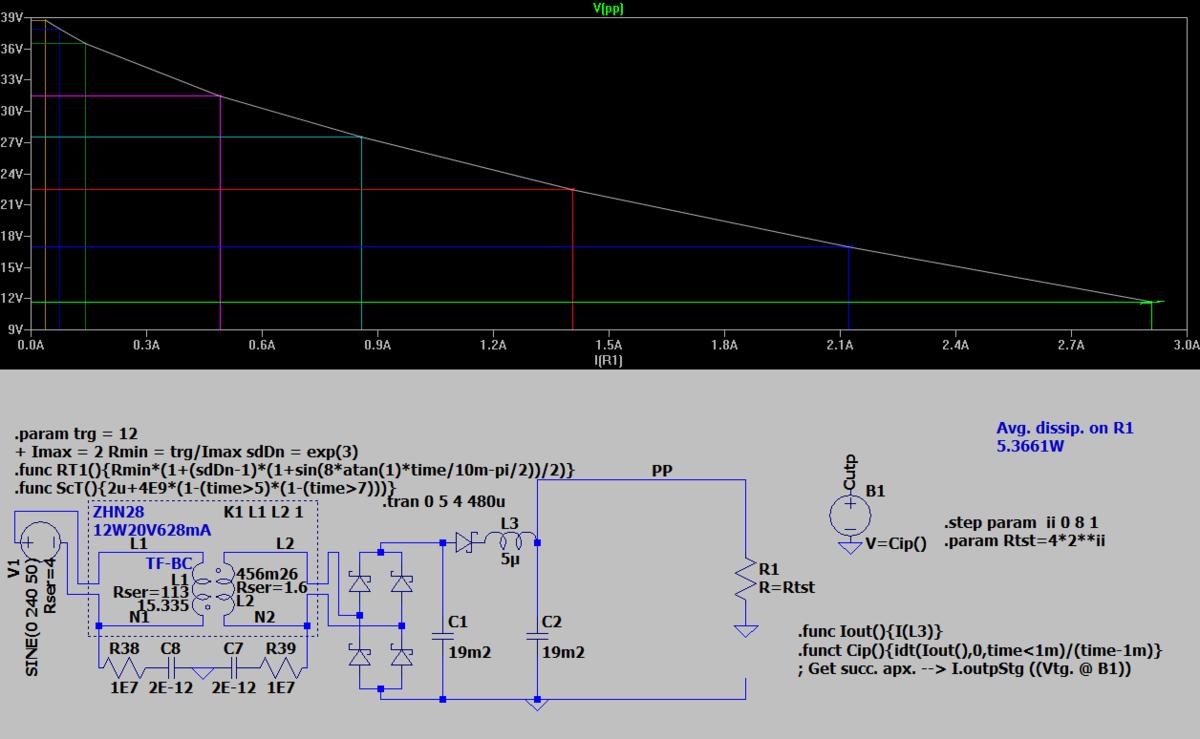The width and height of the screenshot is (1200, 739).
Task: Click the .param trg = 12 text
Action: [75, 437]
